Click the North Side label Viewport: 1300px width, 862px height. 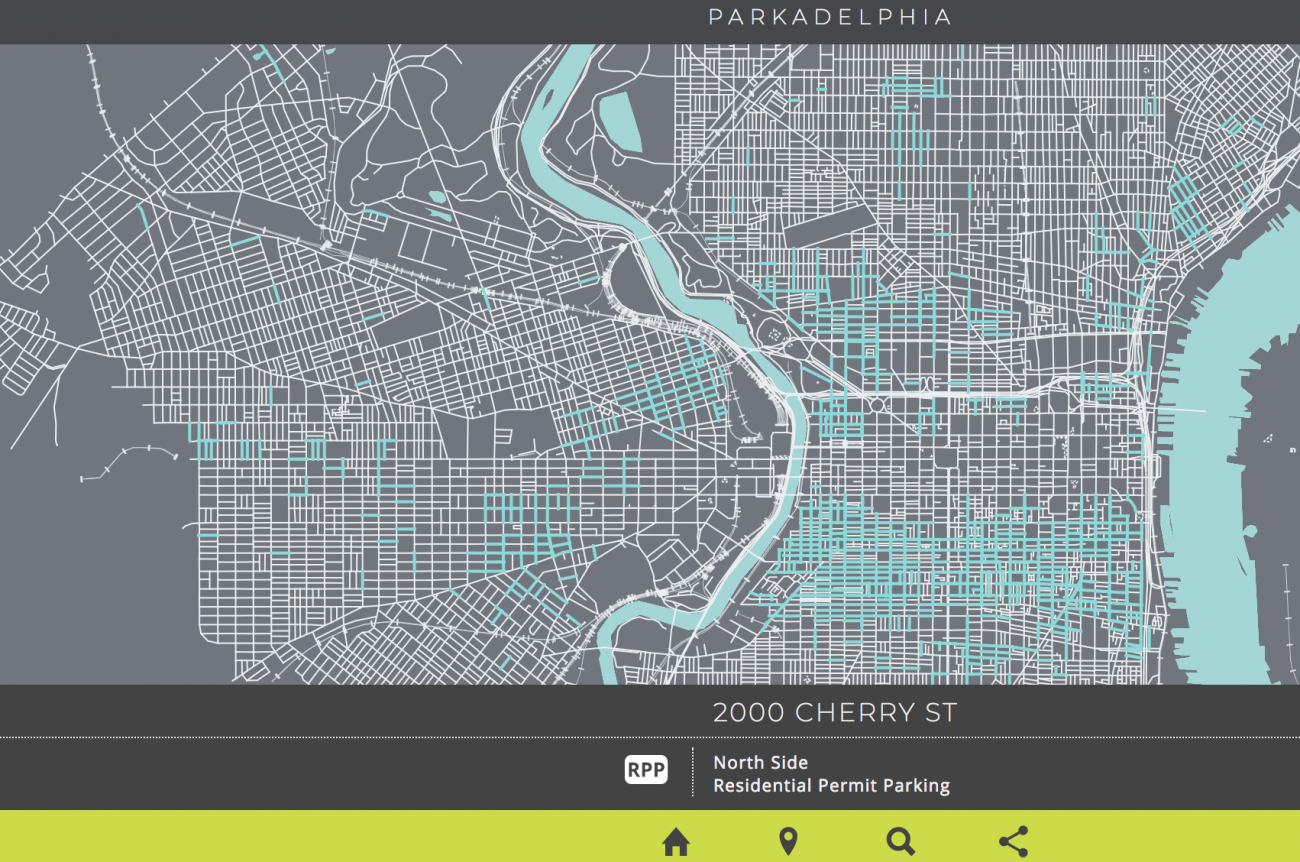coord(760,762)
